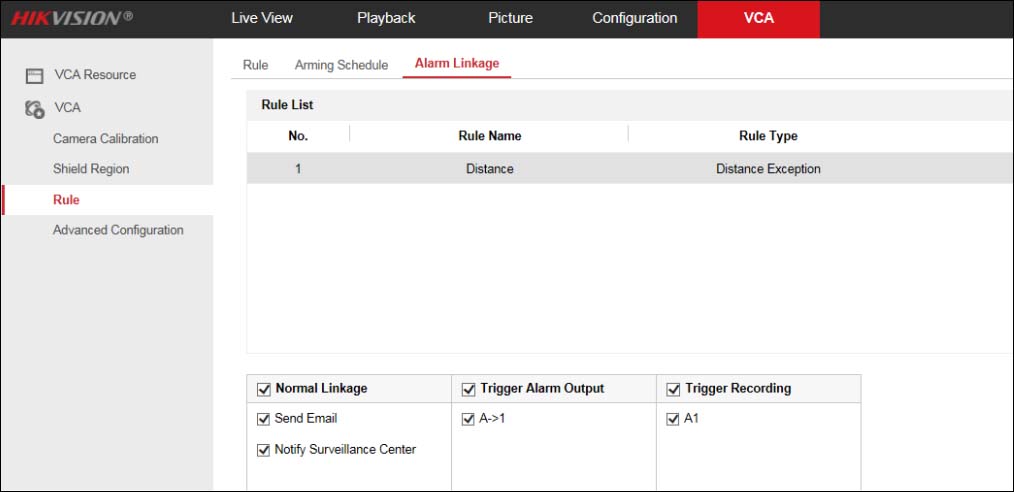The width and height of the screenshot is (1014, 492).
Task: Uncheck Notify Surveillance Center
Action: [x=263, y=450]
